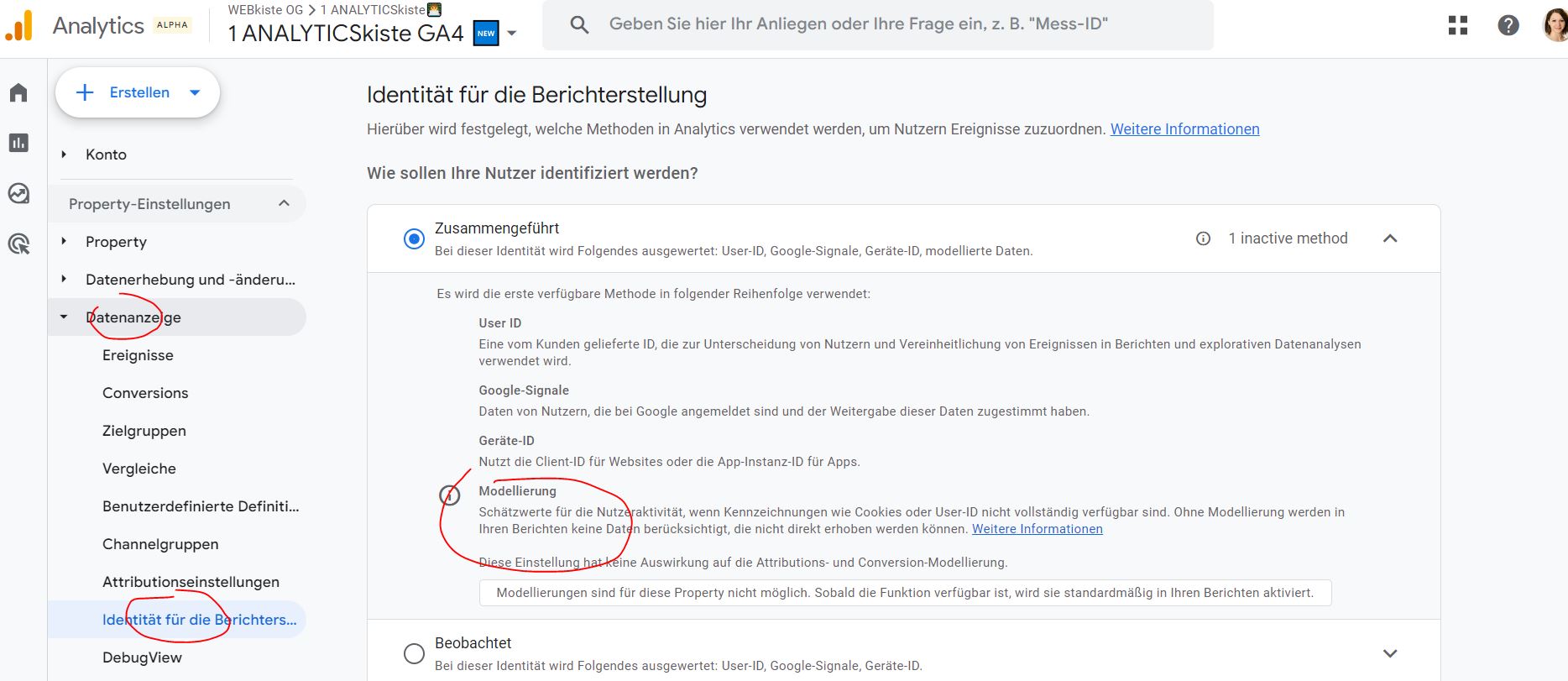Click the info icon beside Modellierung
1568x681 pixels.
pyautogui.click(x=450, y=495)
